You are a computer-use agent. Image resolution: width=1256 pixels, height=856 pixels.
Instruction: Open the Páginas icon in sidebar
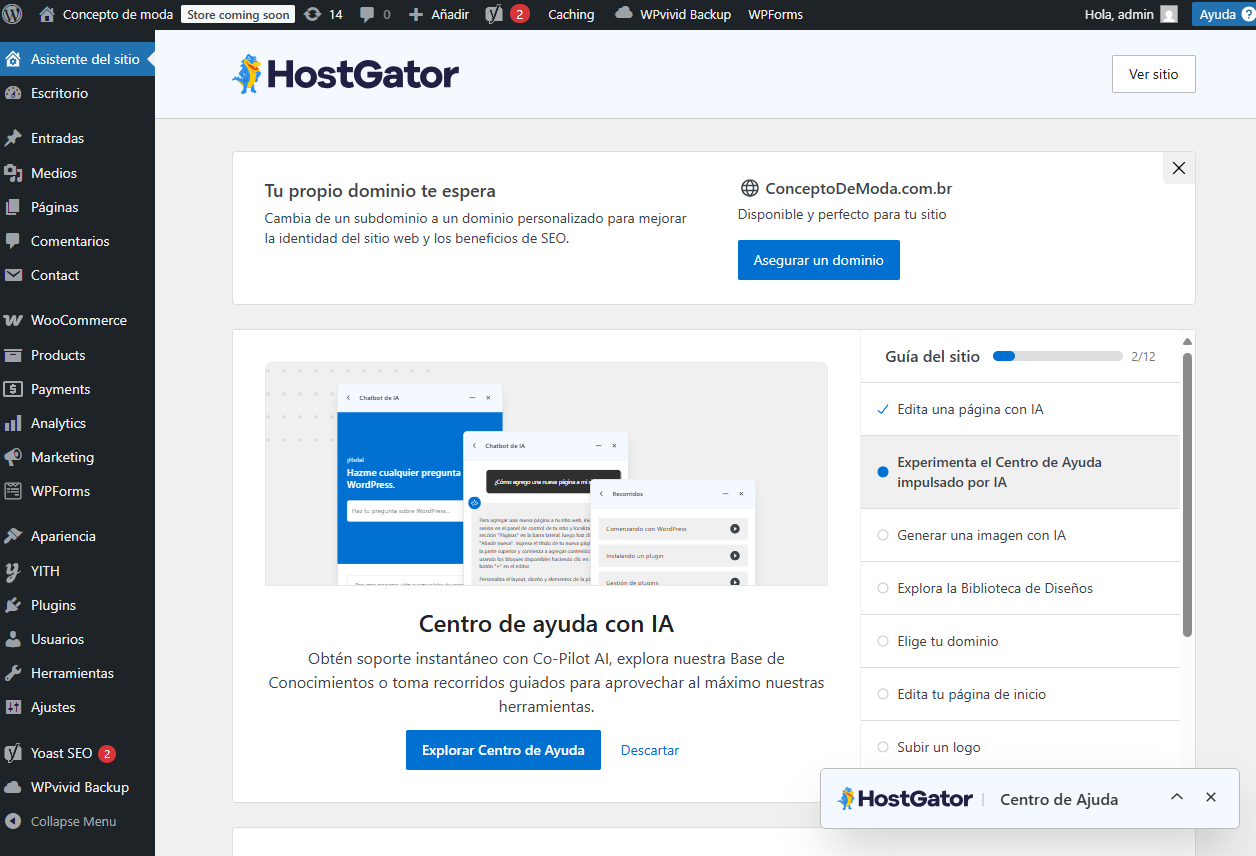[x=13, y=207]
